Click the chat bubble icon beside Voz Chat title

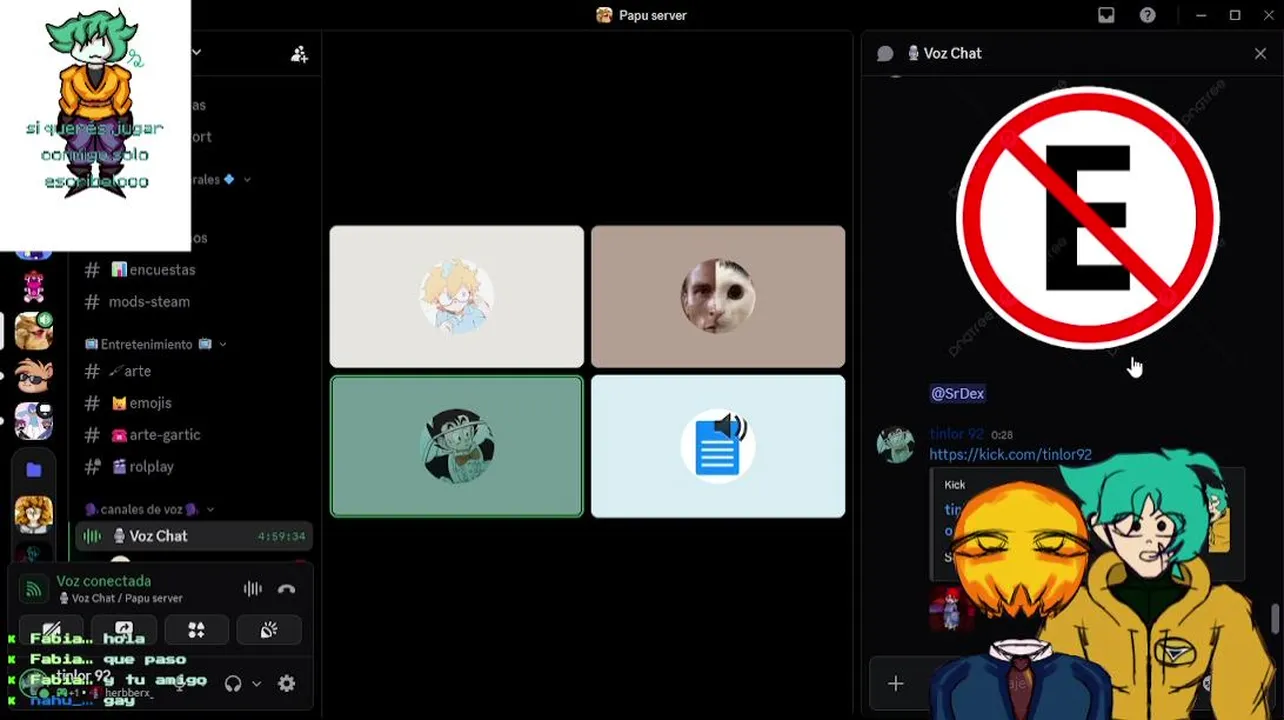[x=885, y=54]
